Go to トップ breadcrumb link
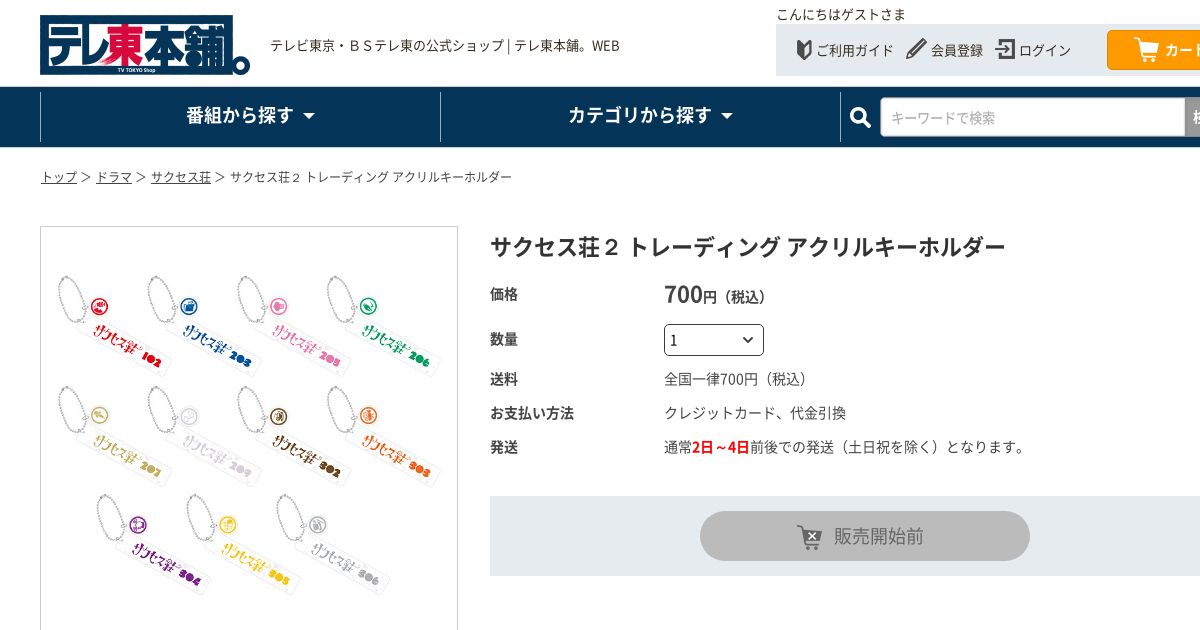This screenshot has height=630, width=1200. (x=59, y=177)
